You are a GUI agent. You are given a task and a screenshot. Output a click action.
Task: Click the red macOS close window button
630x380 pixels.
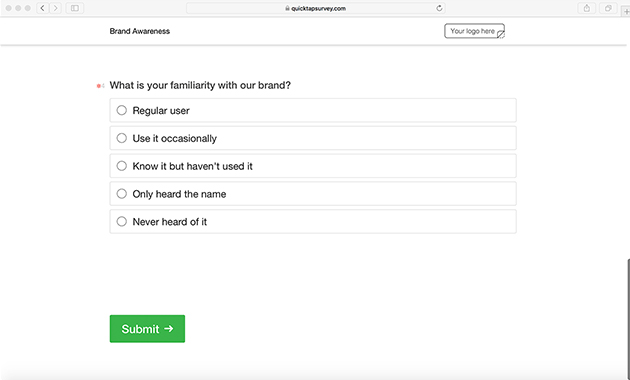8,8
